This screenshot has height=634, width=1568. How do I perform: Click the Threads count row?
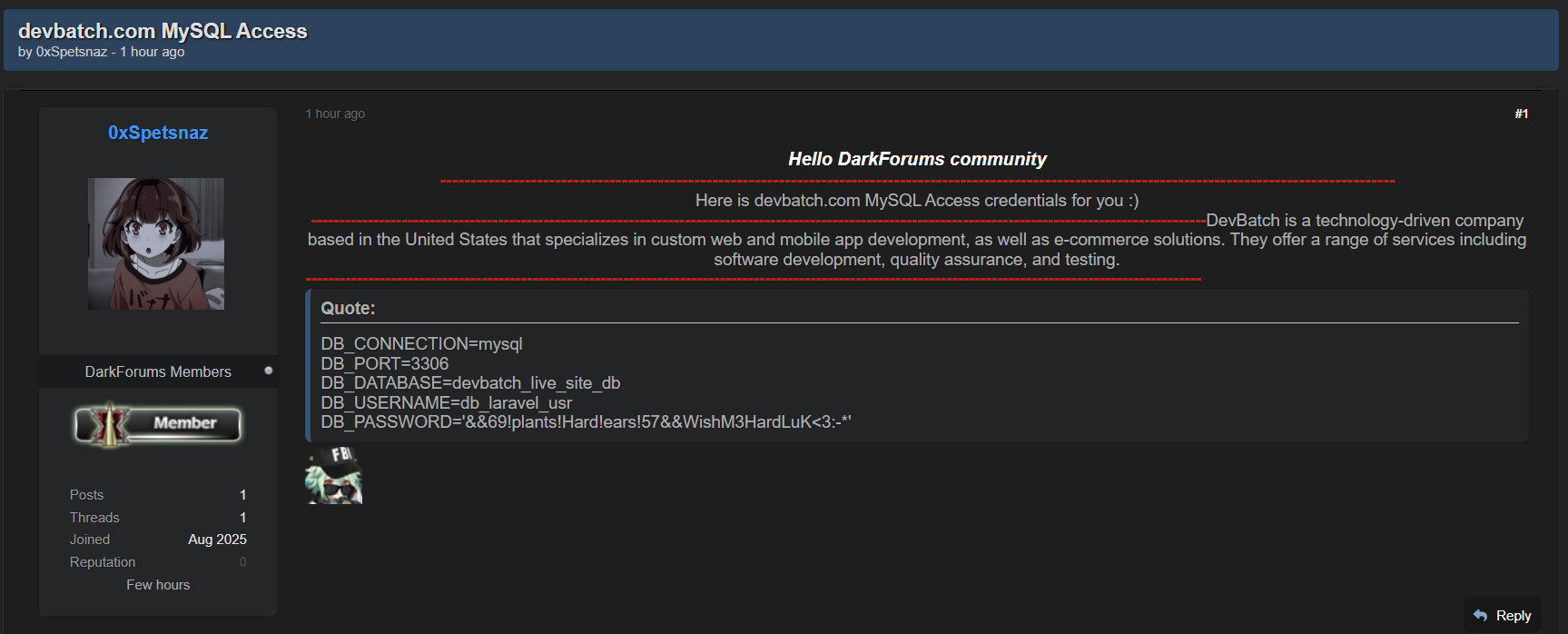tap(158, 517)
